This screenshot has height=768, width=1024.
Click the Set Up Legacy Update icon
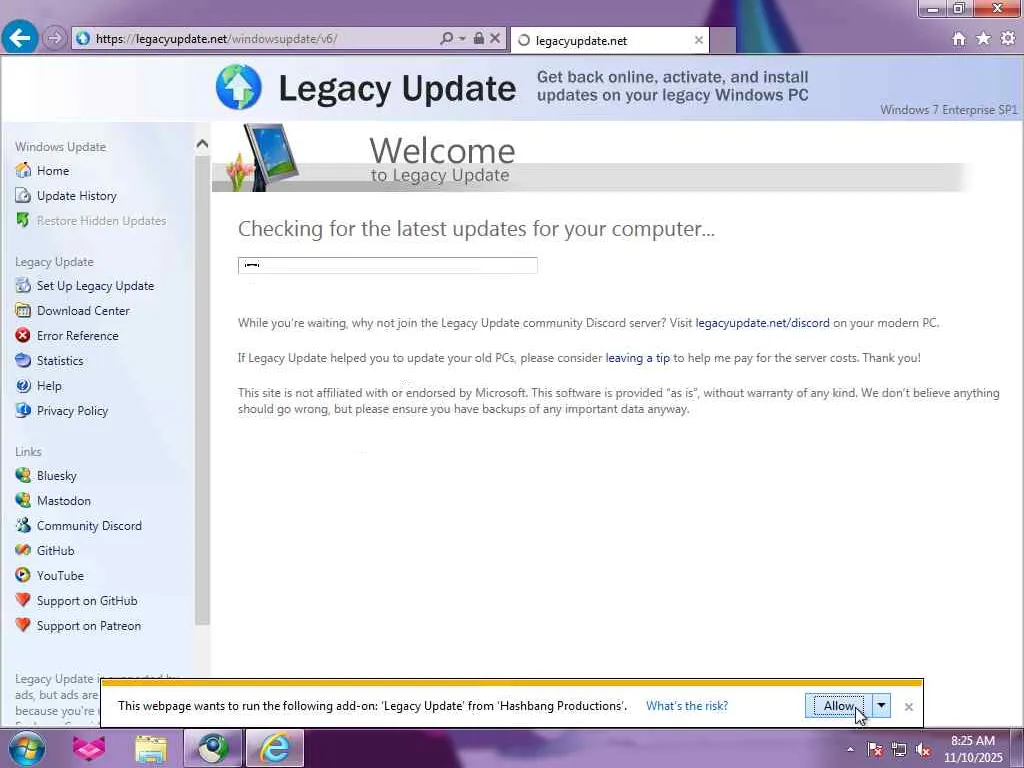click(x=23, y=285)
